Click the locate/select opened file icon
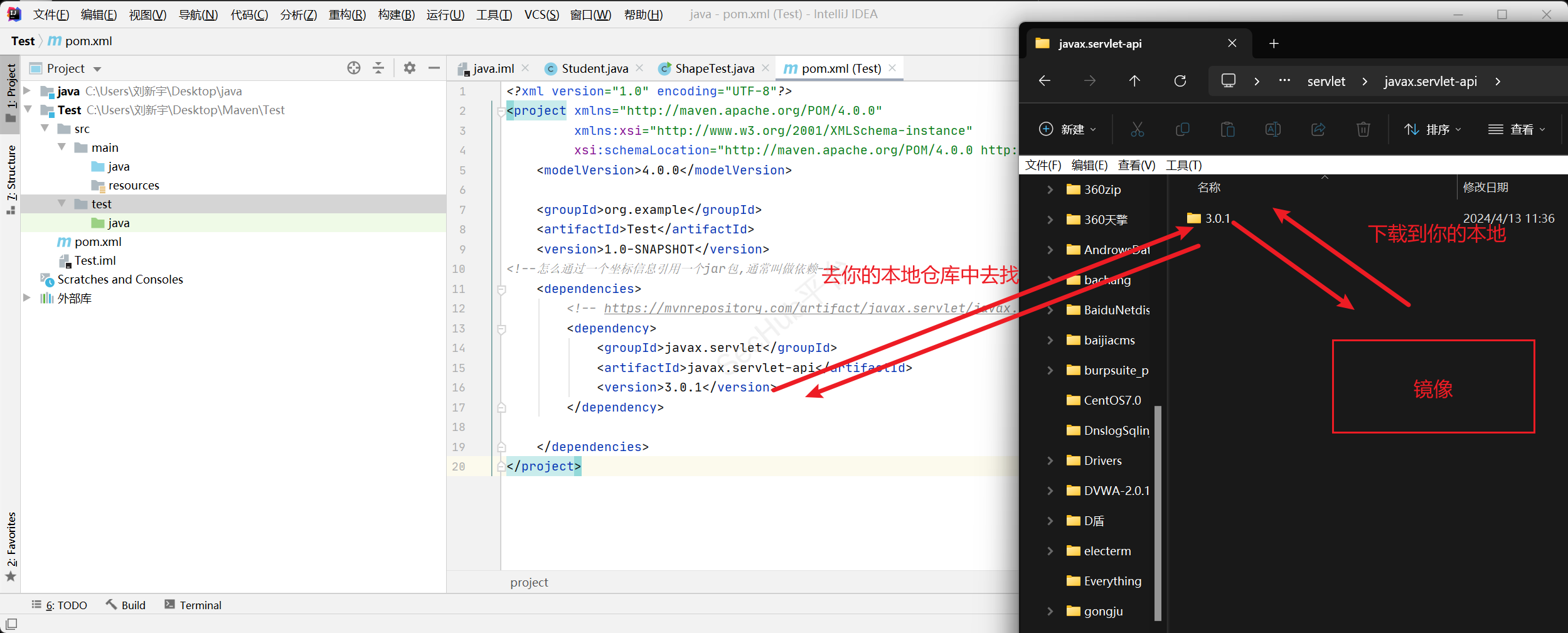This screenshot has width=1568, height=633. tap(354, 68)
